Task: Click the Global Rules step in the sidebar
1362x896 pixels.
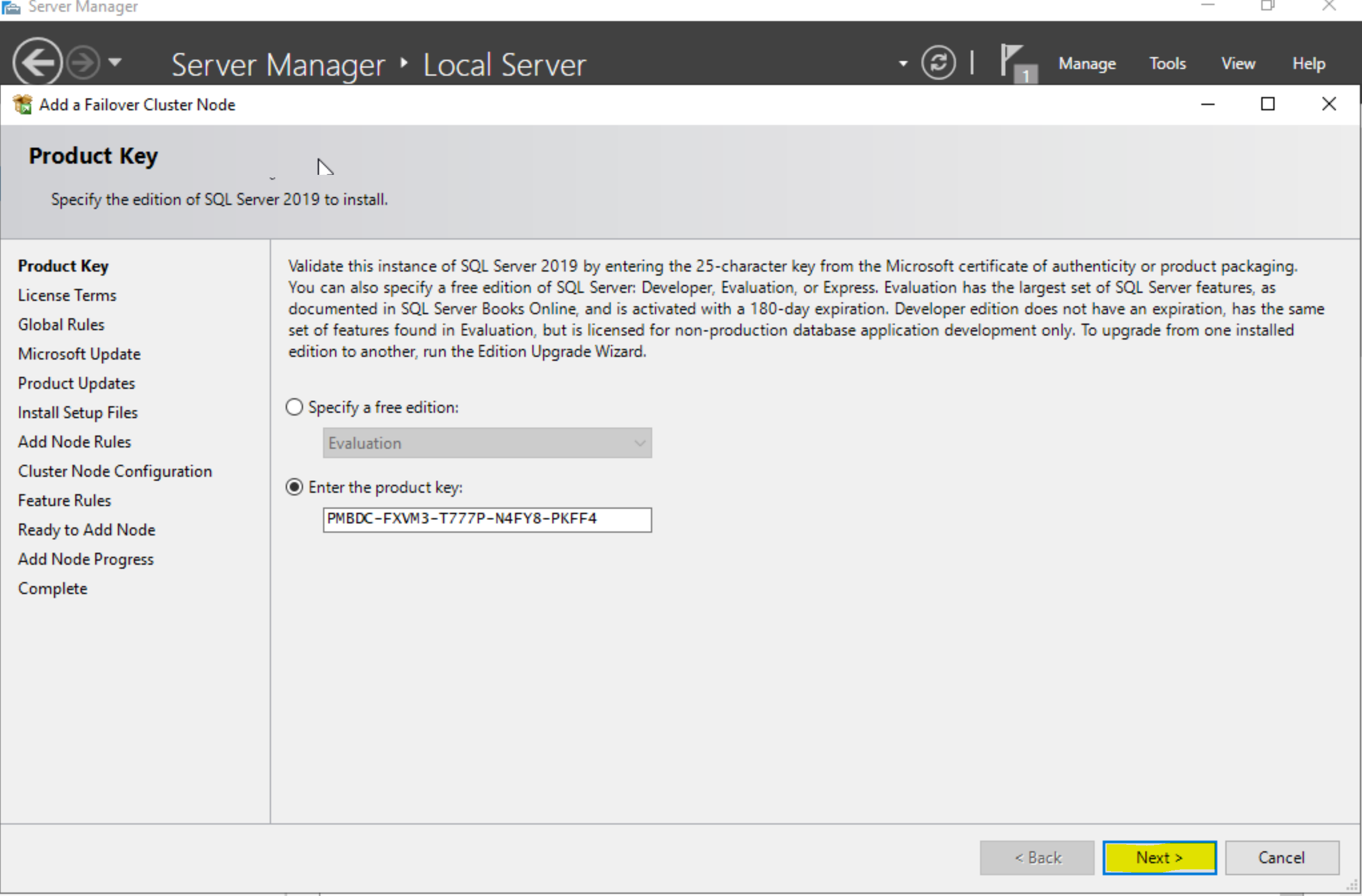Action: click(61, 325)
